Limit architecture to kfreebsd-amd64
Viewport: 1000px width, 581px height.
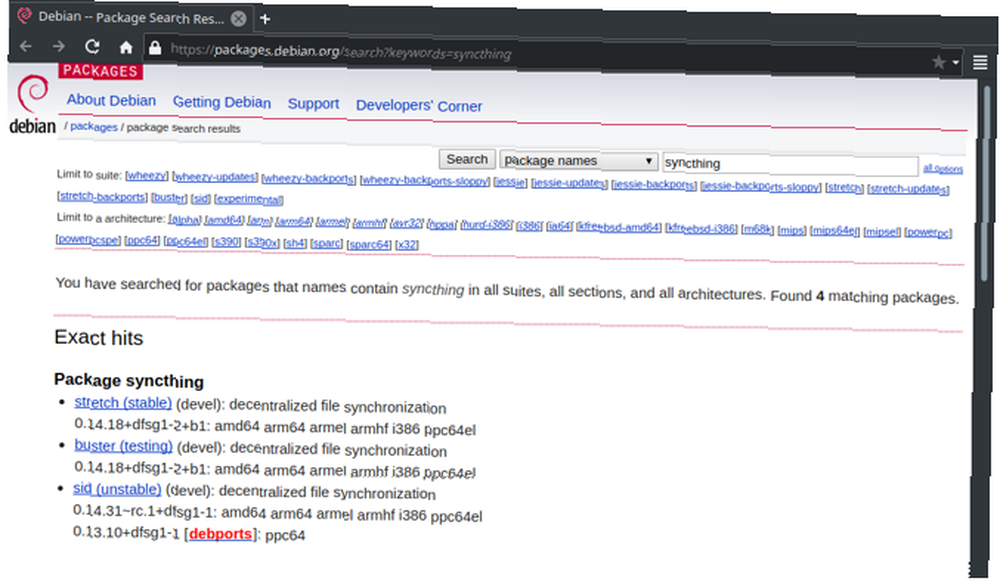point(619,227)
